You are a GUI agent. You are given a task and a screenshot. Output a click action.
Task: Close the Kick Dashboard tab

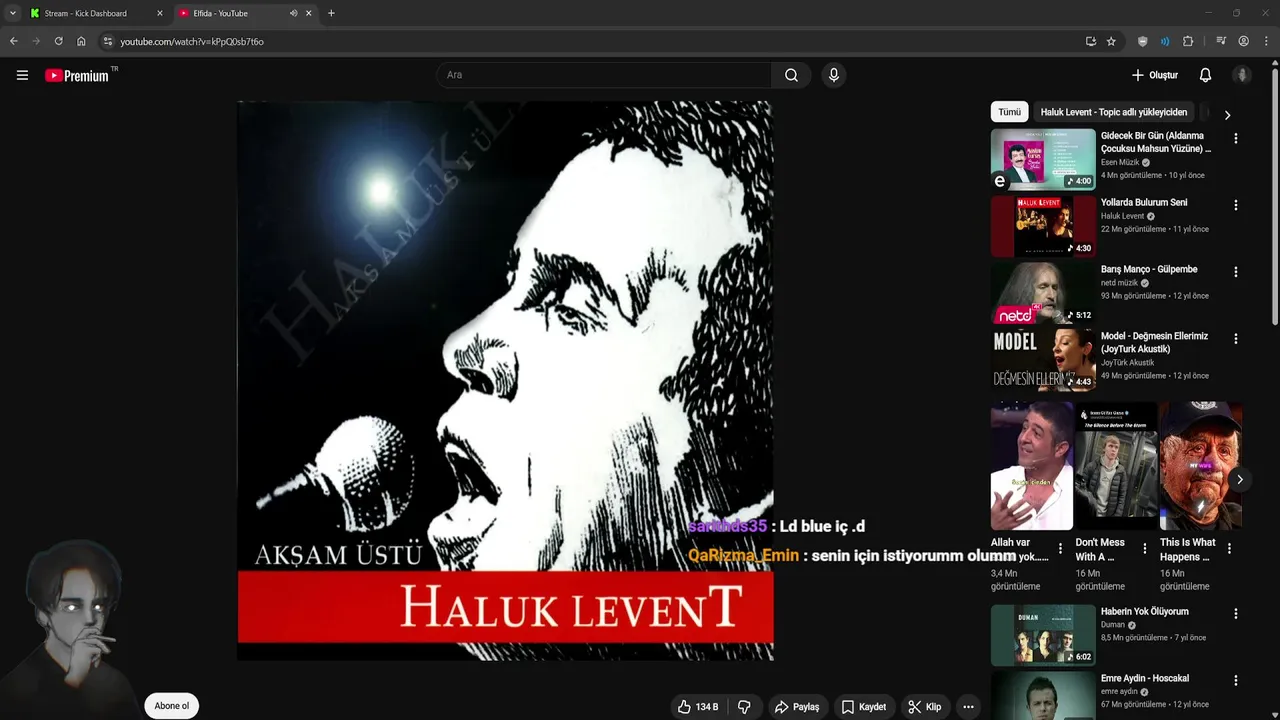click(159, 13)
